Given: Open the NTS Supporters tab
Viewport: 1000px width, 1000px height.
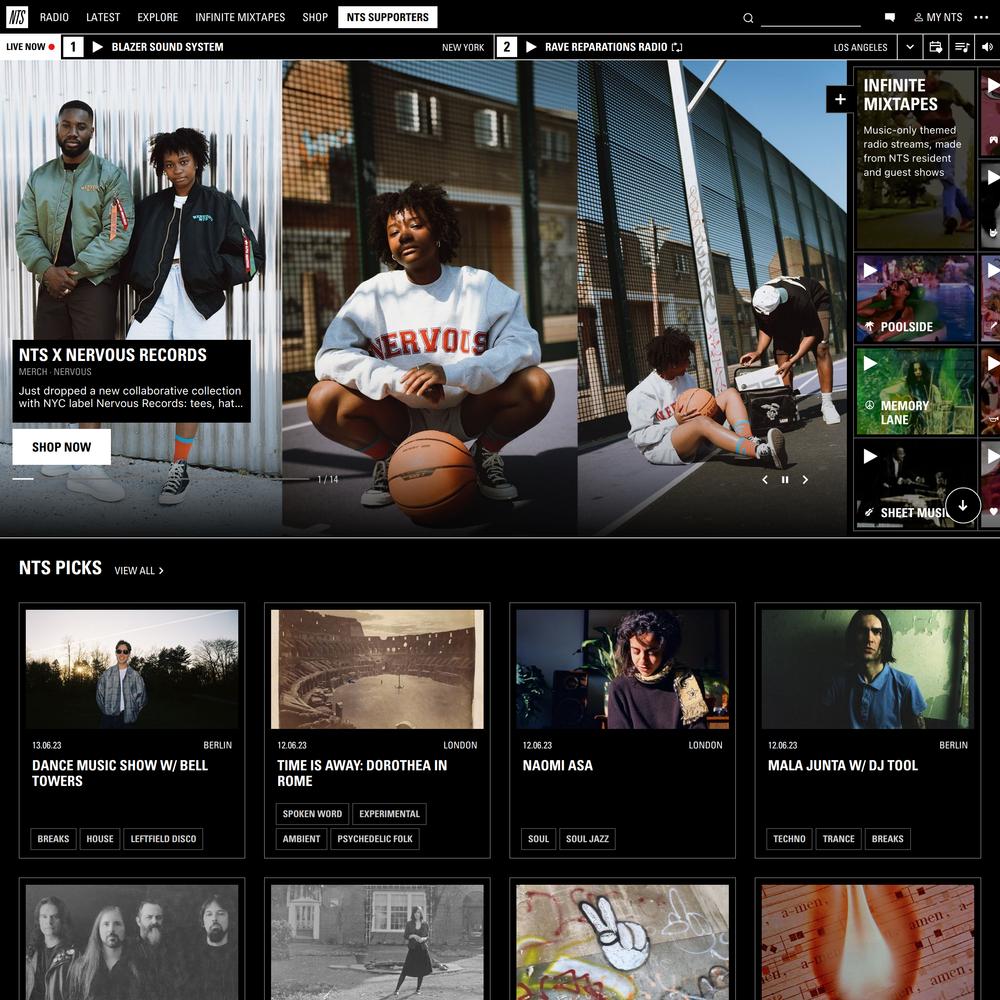Looking at the screenshot, I should [x=388, y=17].
